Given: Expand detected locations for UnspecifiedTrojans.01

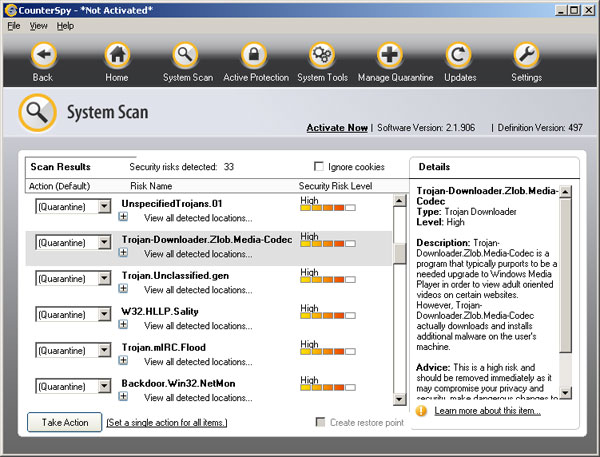Looking at the screenshot, I should tap(123, 217).
